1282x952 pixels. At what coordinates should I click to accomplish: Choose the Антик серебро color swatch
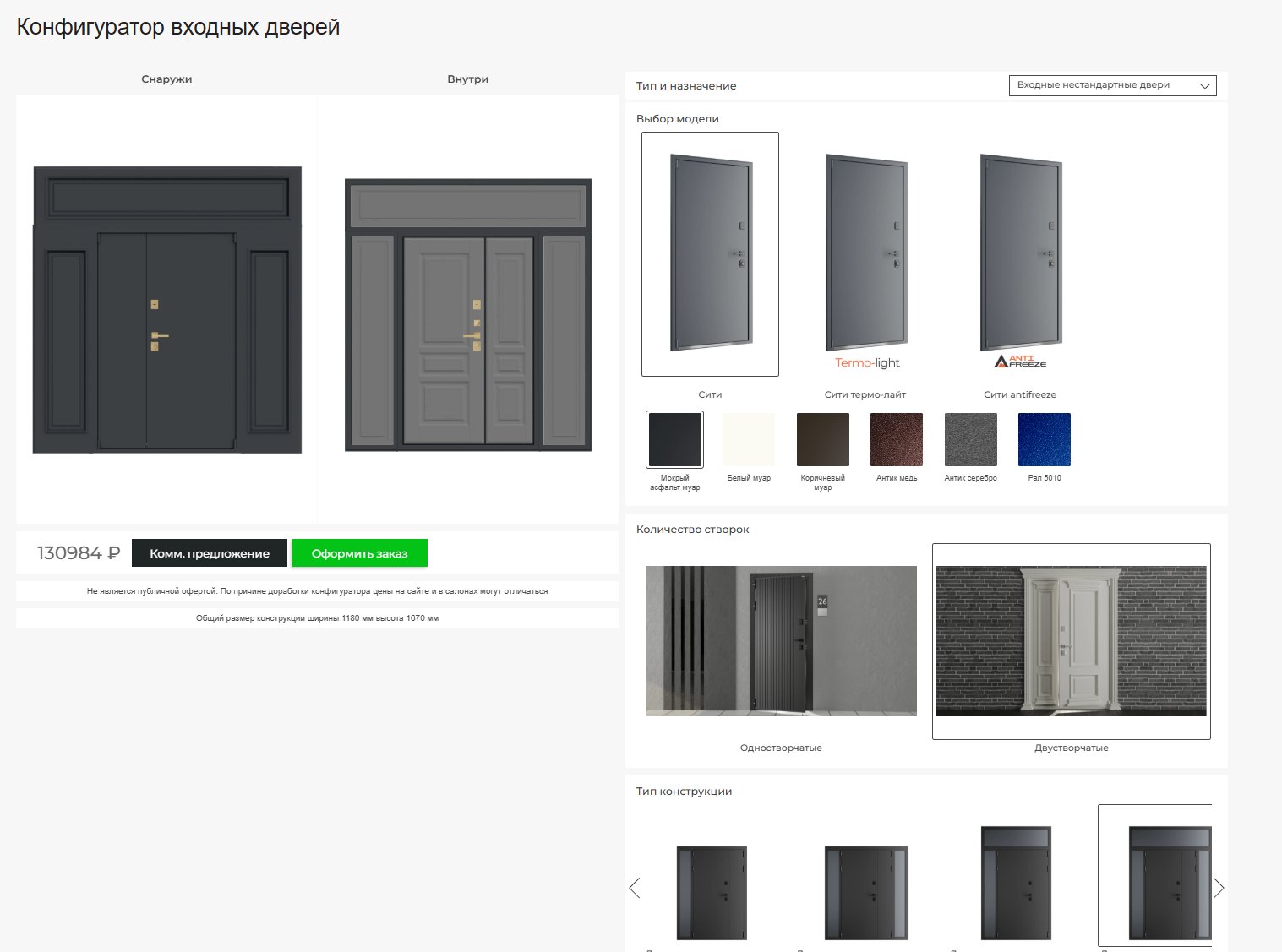point(970,439)
